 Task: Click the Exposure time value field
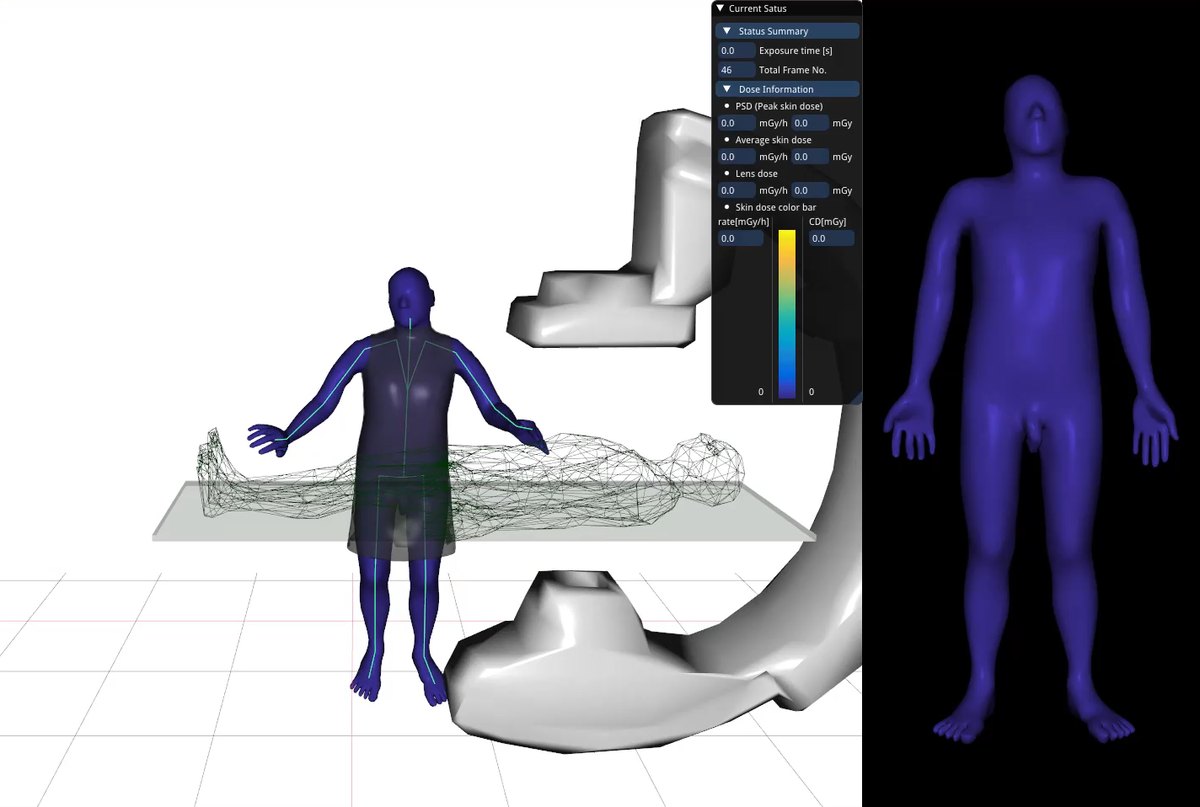737,50
